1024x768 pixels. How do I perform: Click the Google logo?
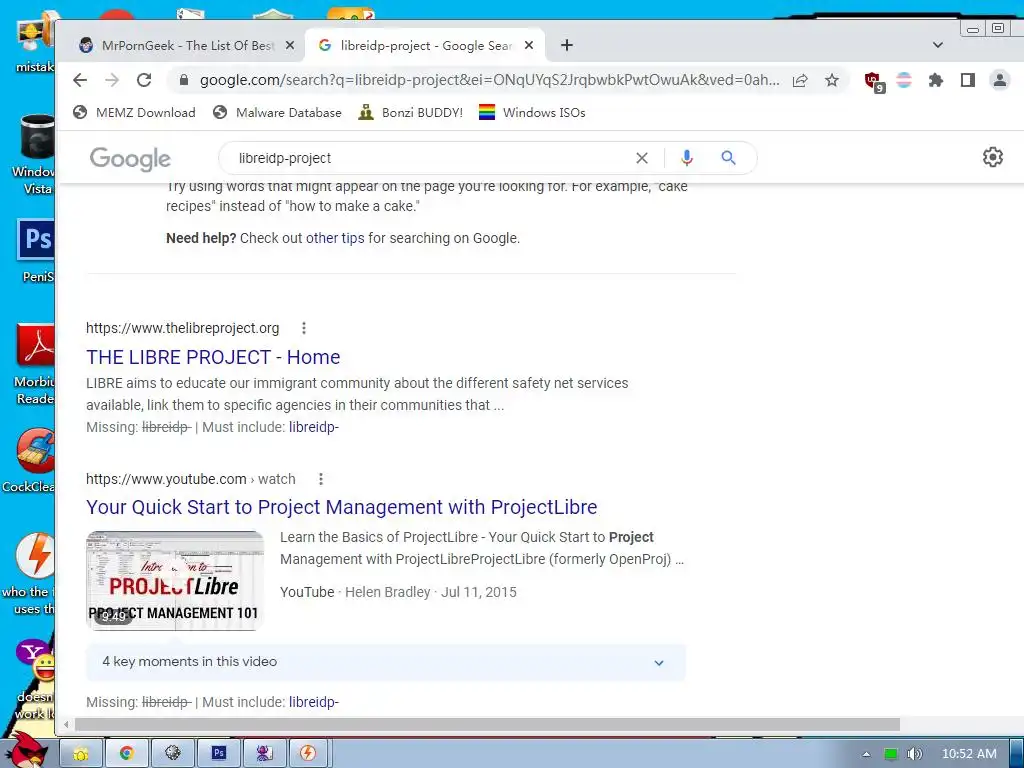click(x=131, y=159)
